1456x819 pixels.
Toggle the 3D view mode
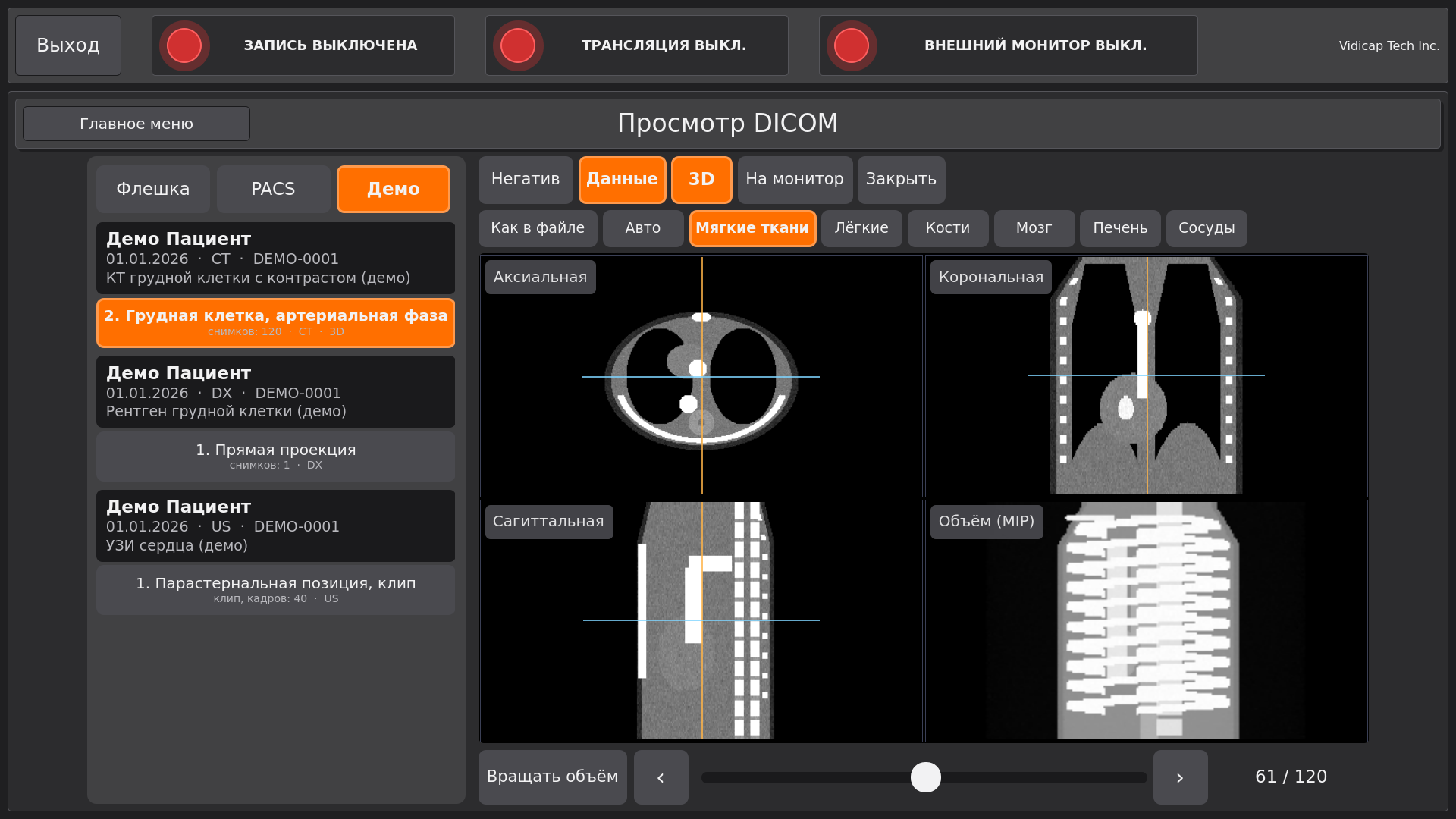pos(701,180)
